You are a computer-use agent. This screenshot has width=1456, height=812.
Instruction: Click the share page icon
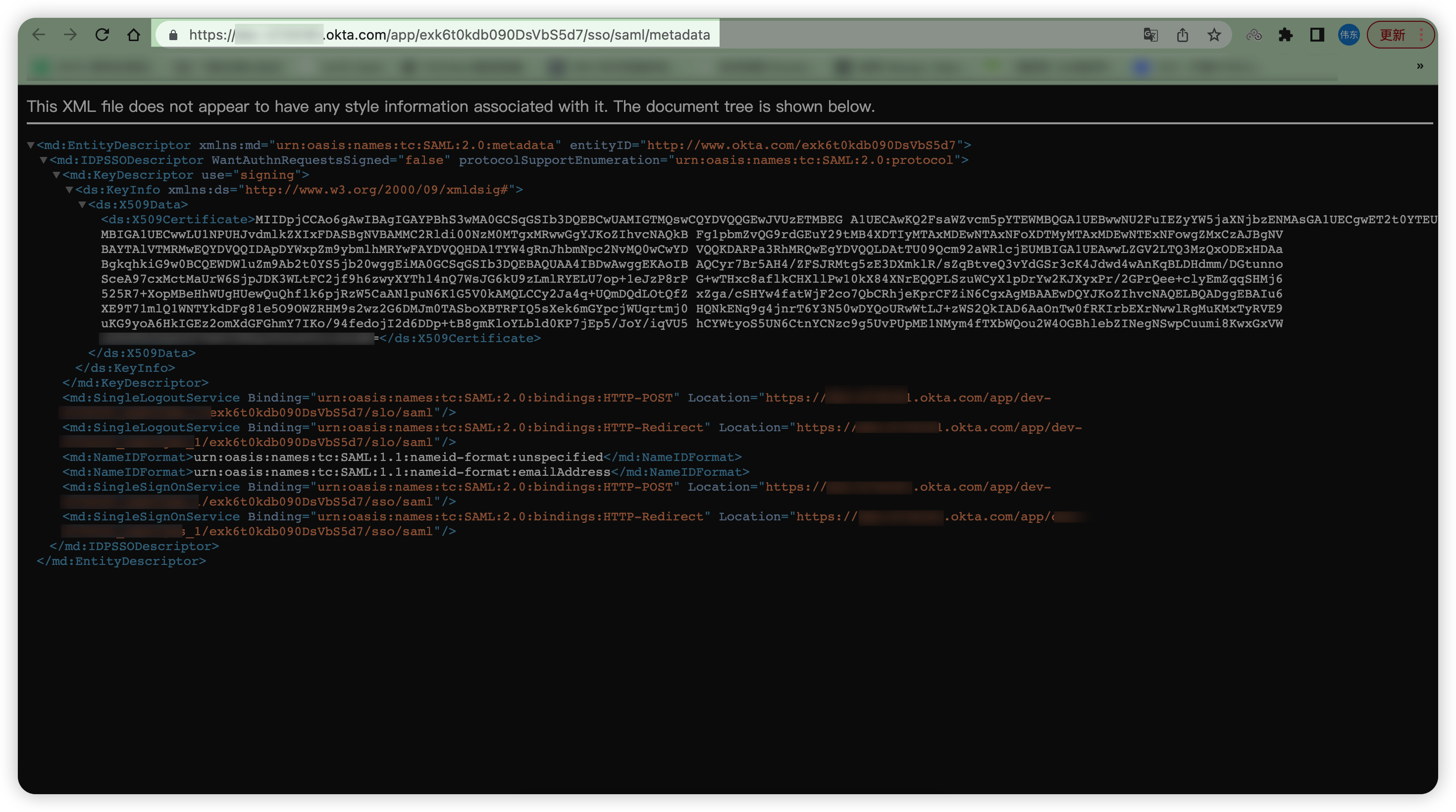[x=1182, y=35]
